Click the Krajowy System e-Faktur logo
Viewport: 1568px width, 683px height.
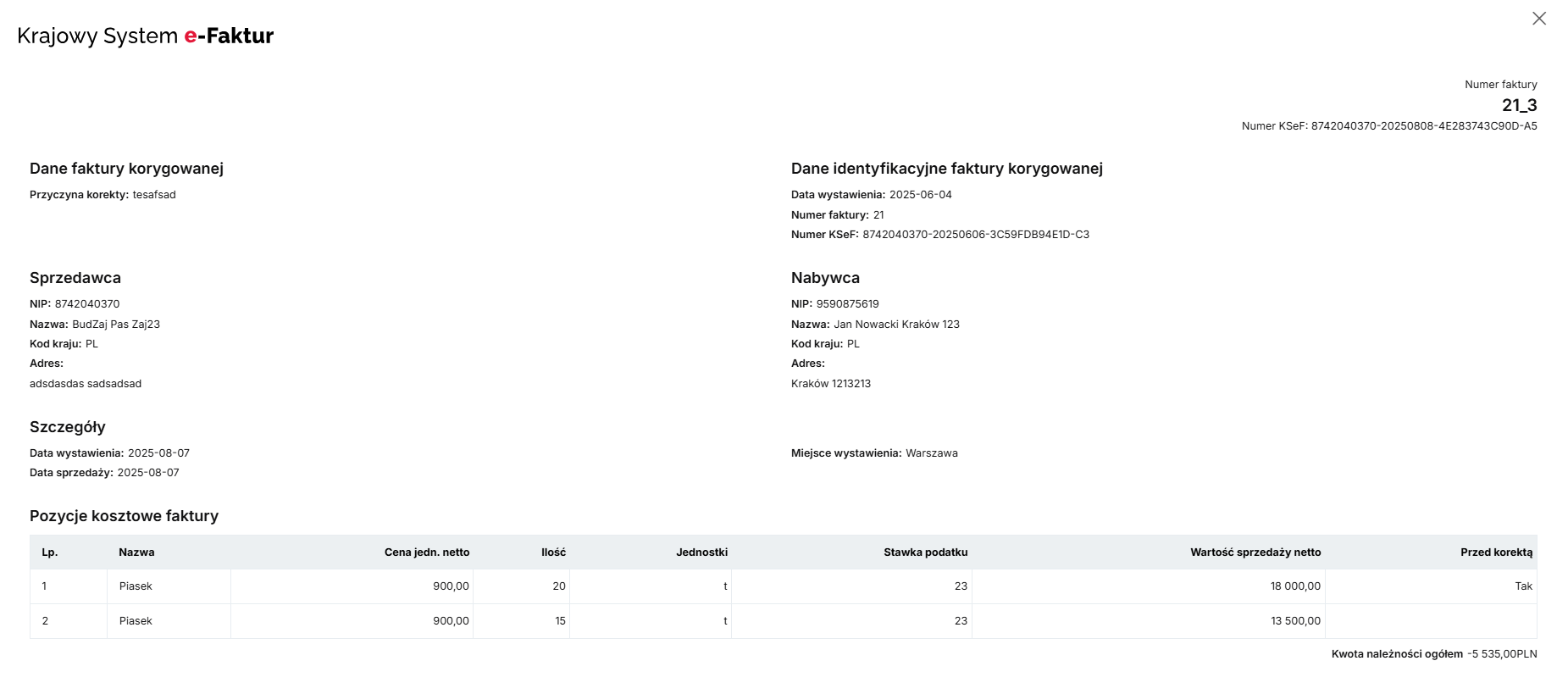point(145,36)
